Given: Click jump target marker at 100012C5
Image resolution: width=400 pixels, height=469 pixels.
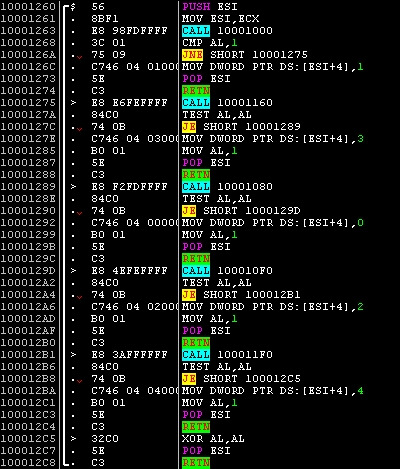Looking at the screenshot, I should click(73, 438).
